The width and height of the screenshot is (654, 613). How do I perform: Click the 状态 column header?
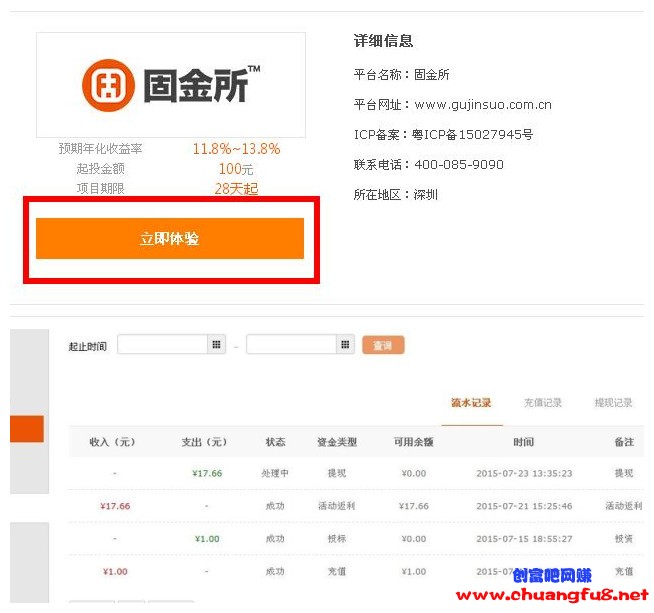[x=275, y=442]
